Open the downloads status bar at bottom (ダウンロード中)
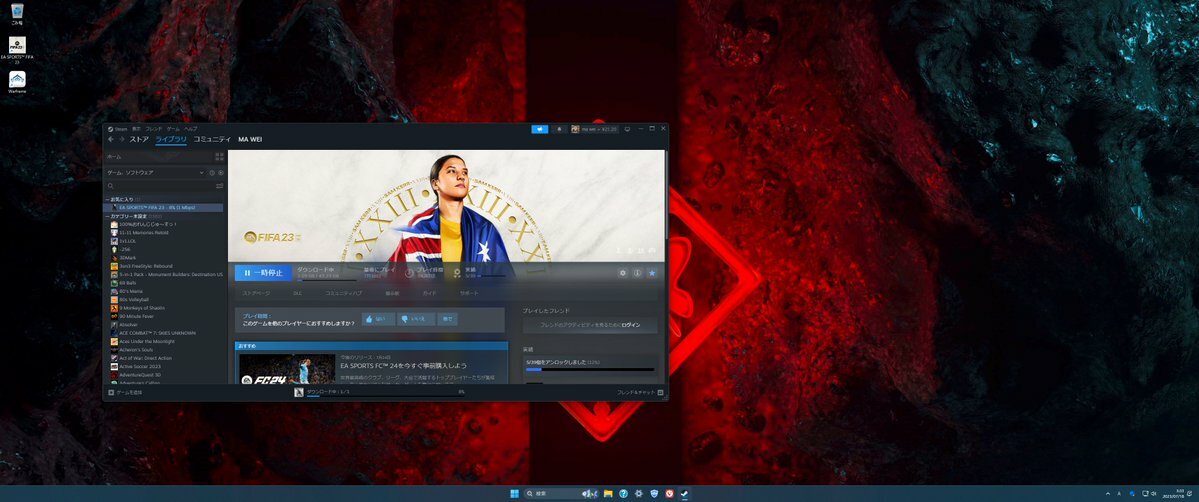The image size is (1199, 502). (x=379, y=393)
